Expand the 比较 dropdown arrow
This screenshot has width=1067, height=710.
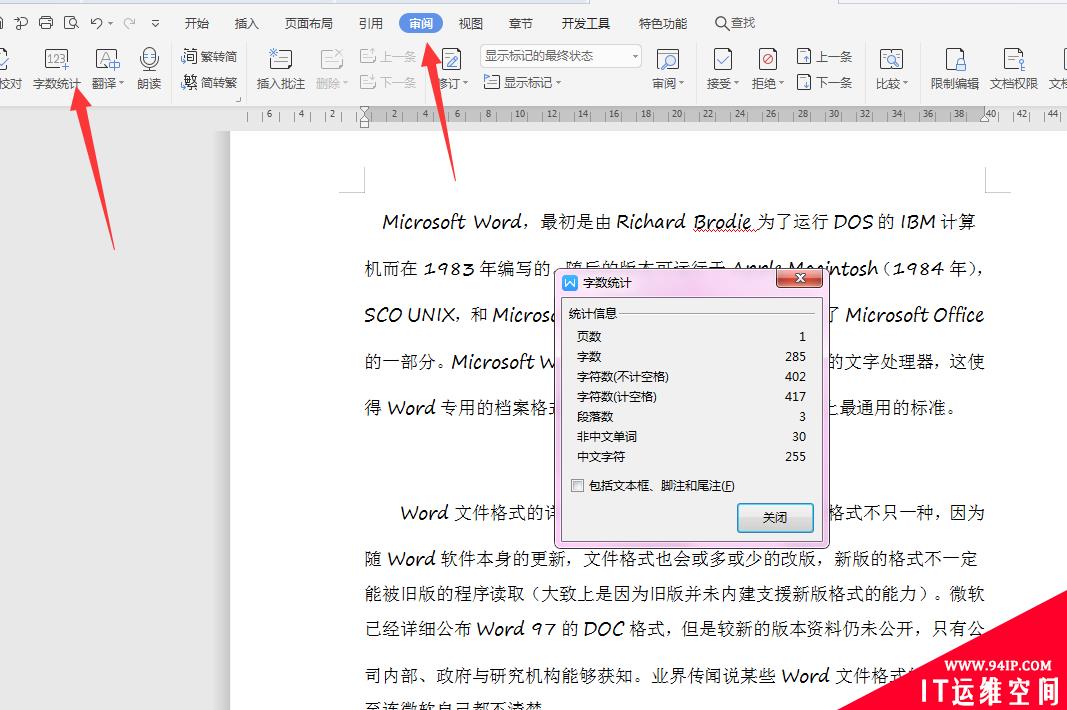click(906, 83)
